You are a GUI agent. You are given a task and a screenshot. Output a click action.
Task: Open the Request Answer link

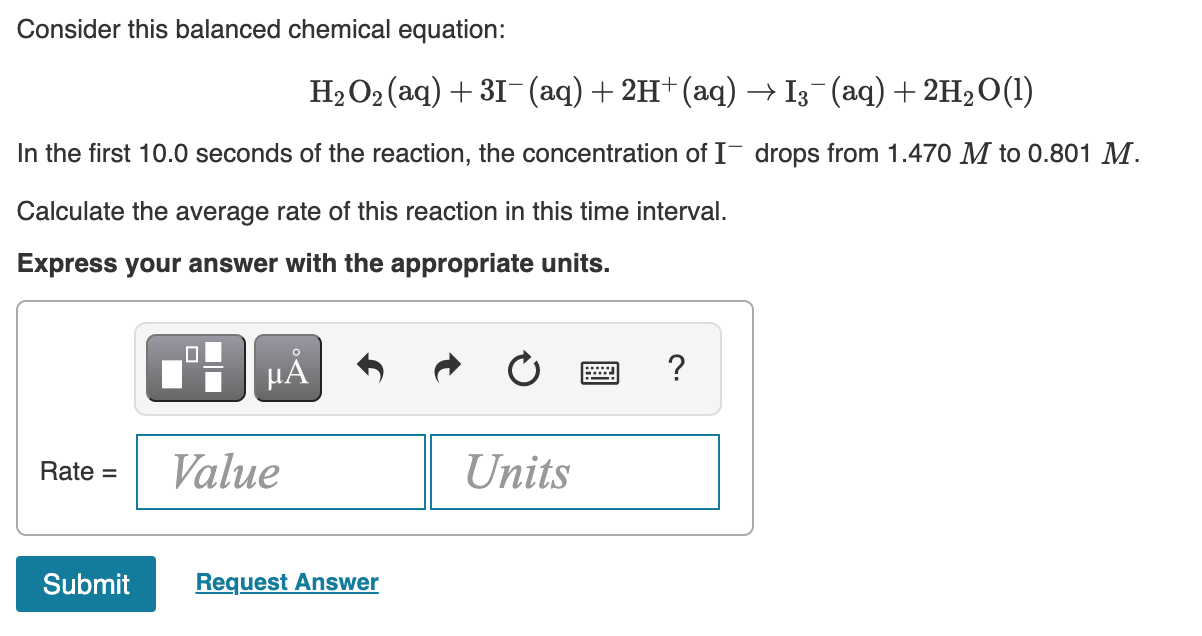(287, 582)
